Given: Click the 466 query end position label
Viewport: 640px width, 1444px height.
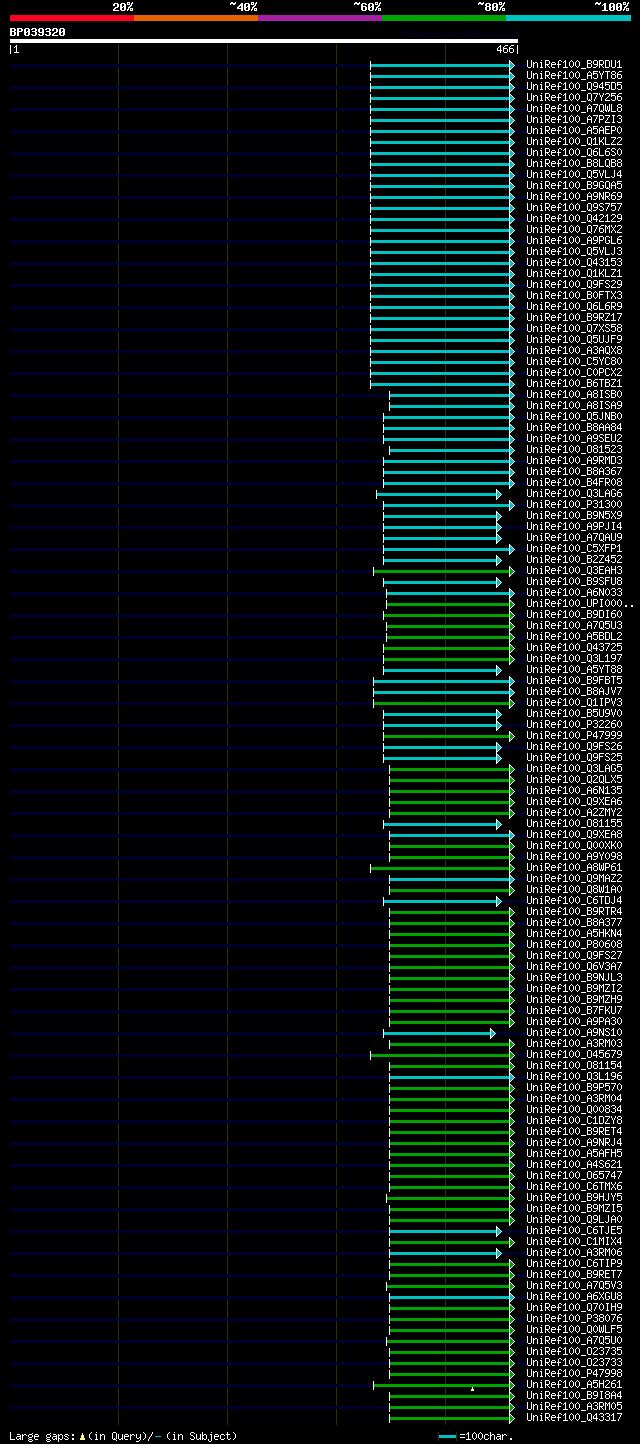Looking at the screenshot, I should click(x=505, y=49).
